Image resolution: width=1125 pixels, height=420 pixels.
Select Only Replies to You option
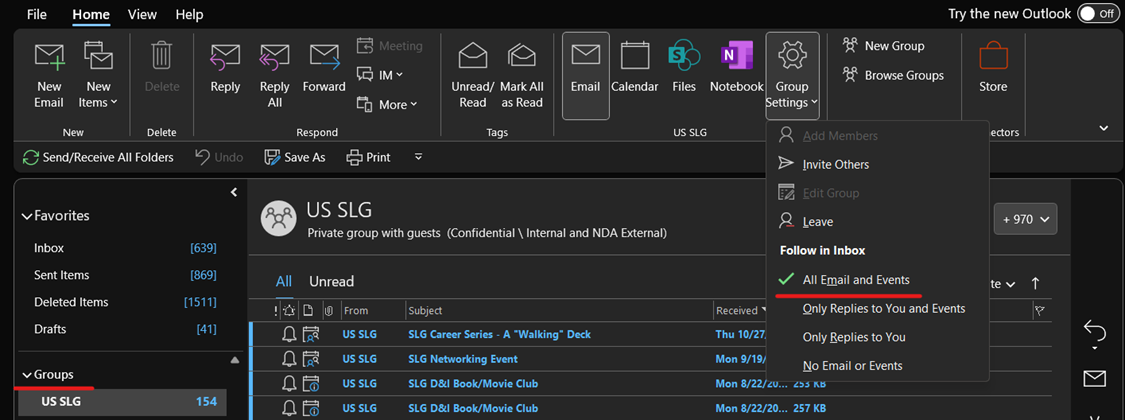pyautogui.click(x=853, y=337)
